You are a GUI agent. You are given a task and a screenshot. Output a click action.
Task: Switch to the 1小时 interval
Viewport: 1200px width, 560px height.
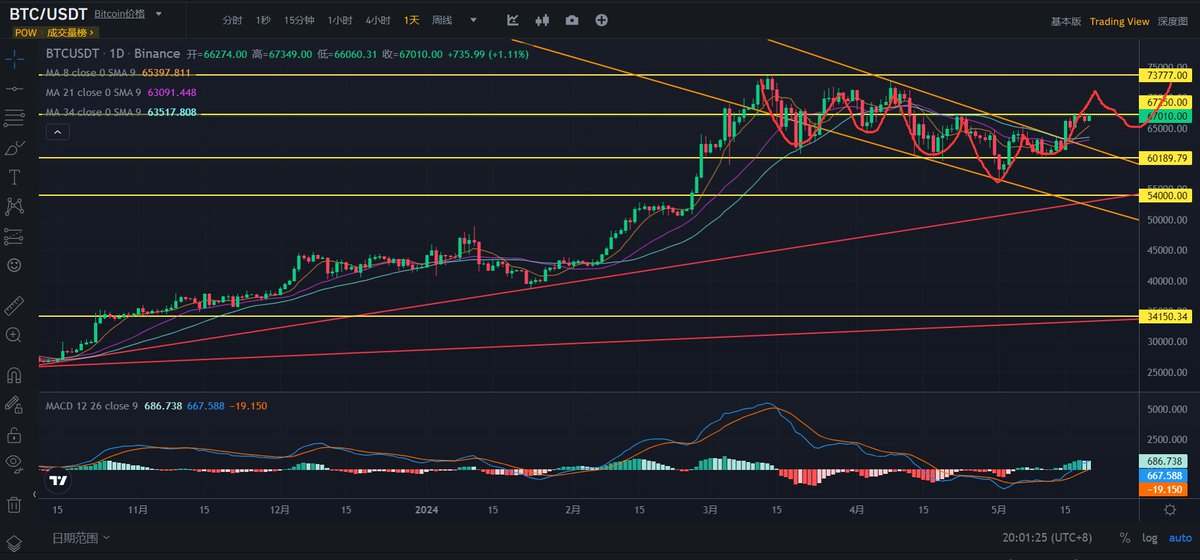point(339,20)
